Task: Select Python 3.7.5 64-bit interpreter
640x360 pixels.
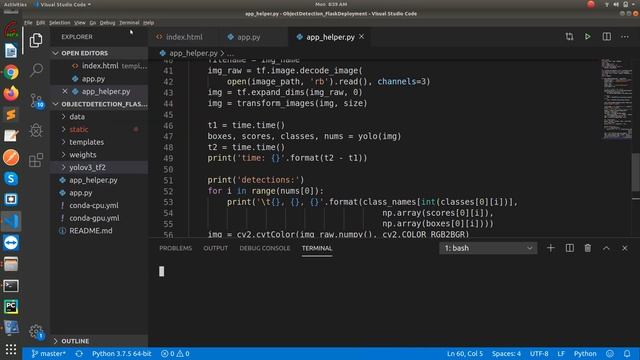Action: (122, 353)
